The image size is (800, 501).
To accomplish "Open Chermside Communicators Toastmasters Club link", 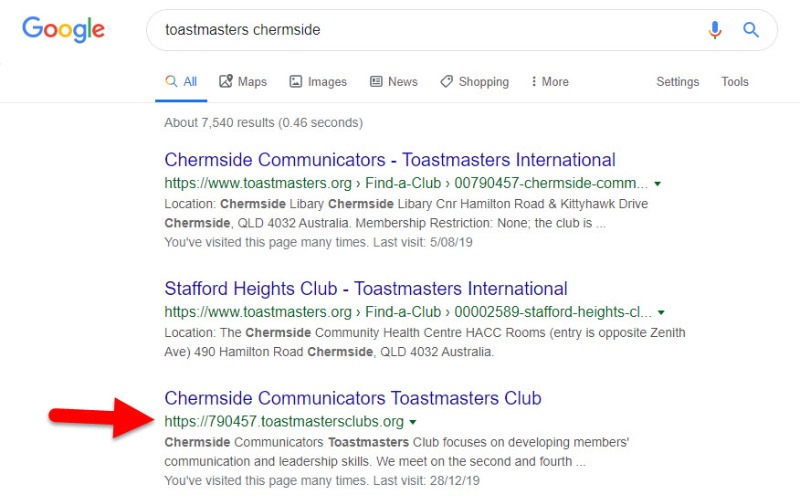I will click(x=353, y=398).
